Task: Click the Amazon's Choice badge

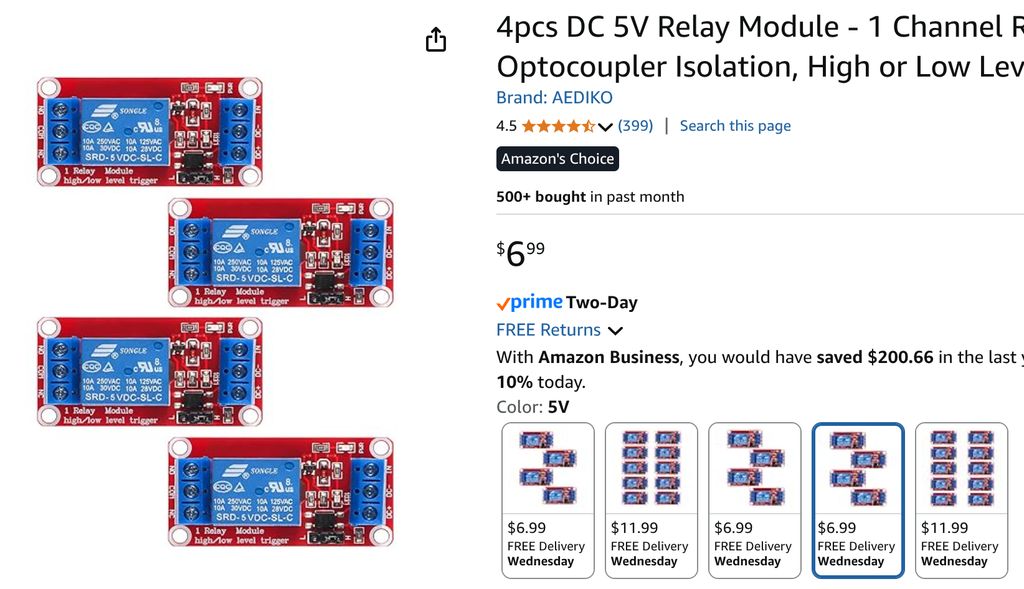Action: click(x=558, y=159)
